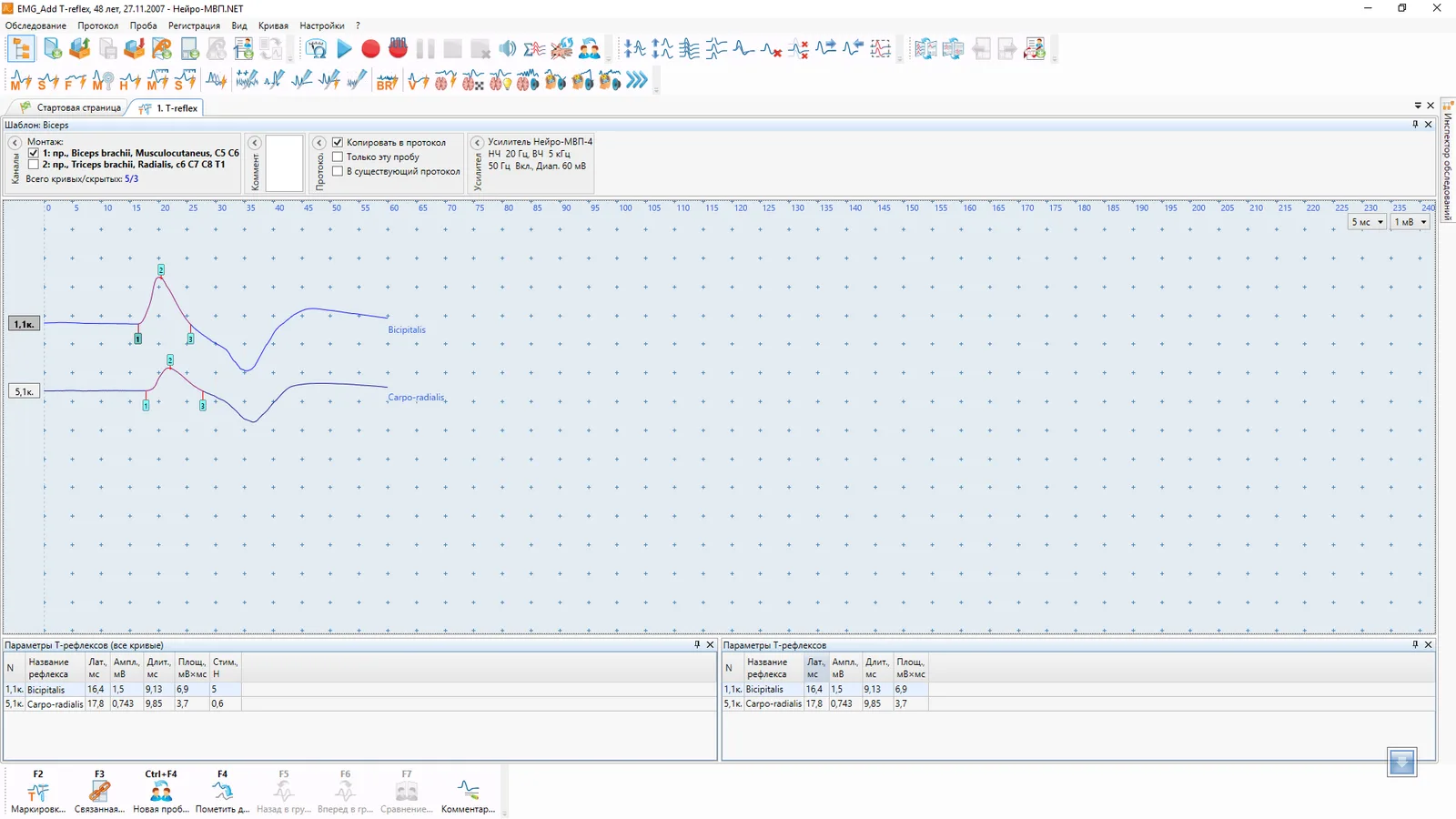Viewport: 1456px width, 819px height.
Task: Uncheck Копировать в протокол checkbox
Action: pyautogui.click(x=338, y=142)
